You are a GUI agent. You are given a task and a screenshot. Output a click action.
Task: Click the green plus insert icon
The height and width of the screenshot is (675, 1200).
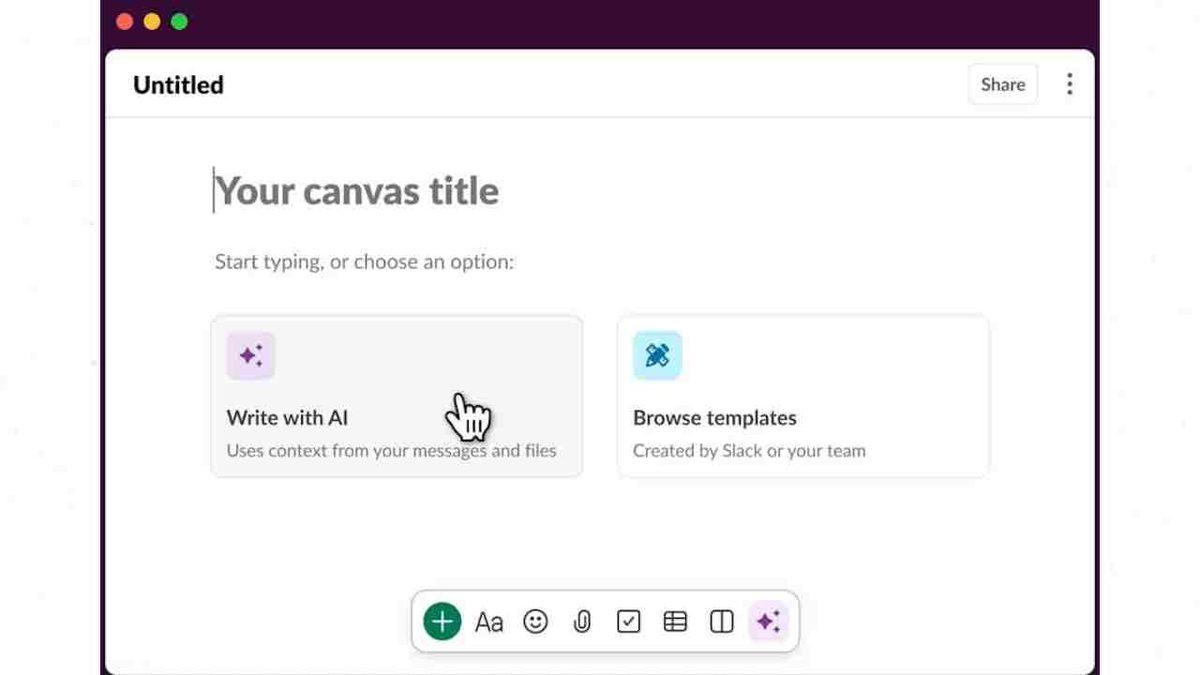[441, 621]
